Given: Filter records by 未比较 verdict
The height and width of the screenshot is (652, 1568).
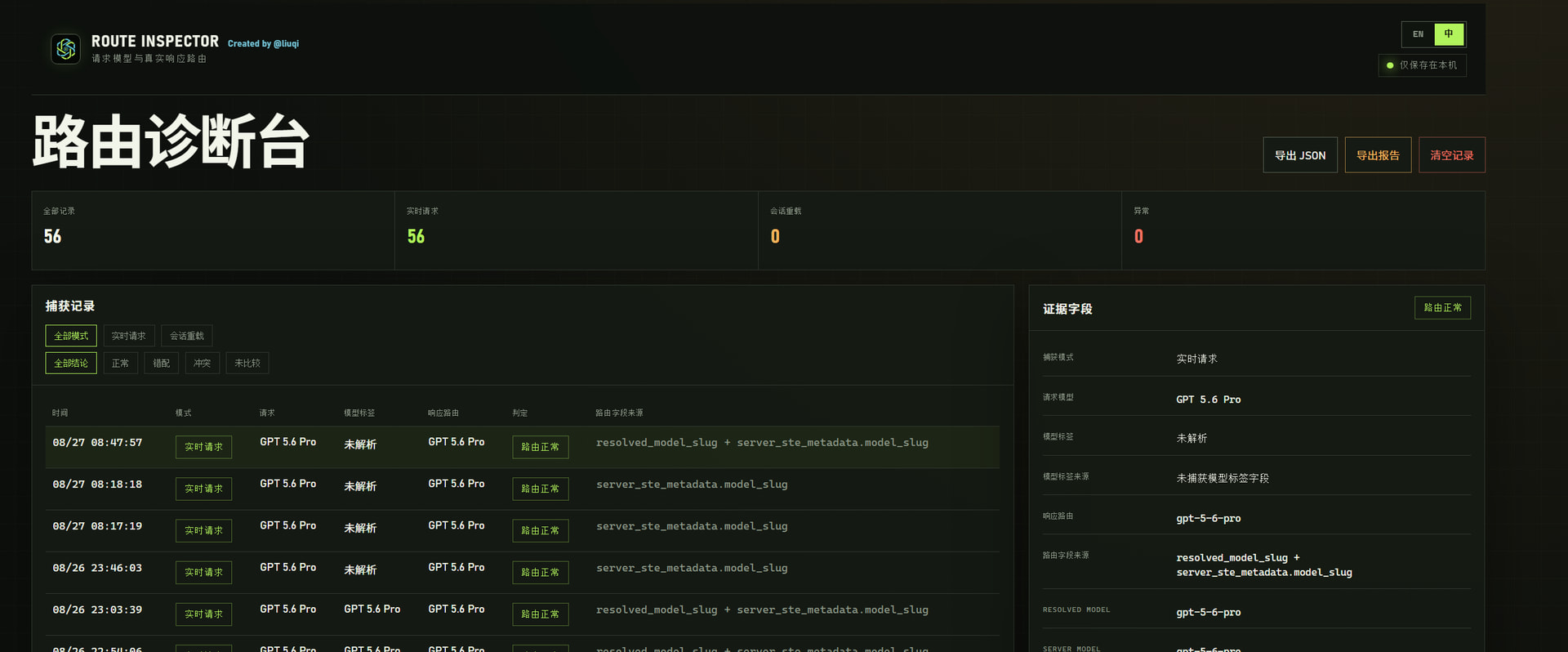Looking at the screenshot, I should point(247,363).
